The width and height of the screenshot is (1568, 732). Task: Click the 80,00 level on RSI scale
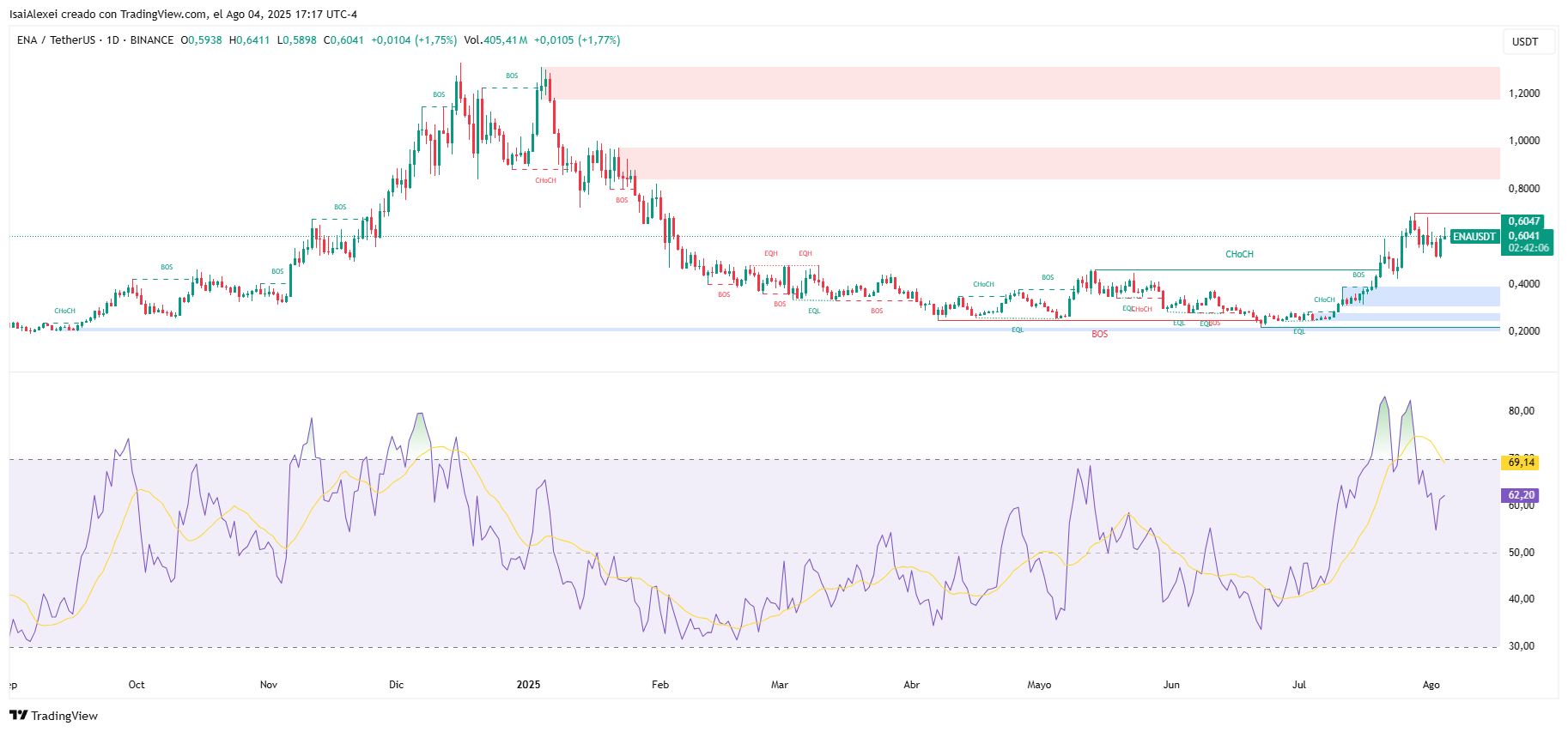coord(1521,411)
